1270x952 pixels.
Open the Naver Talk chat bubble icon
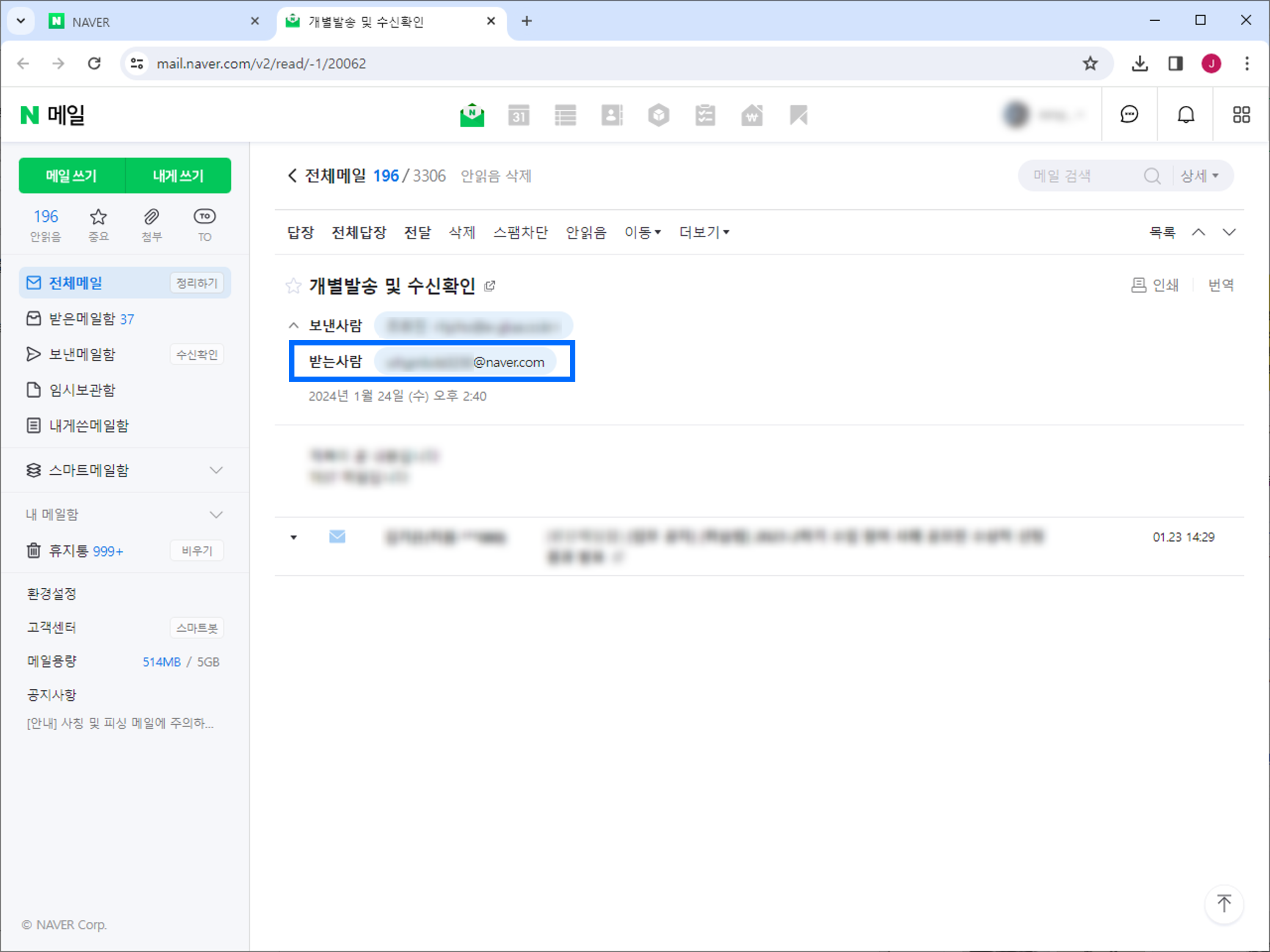pyautogui.click(x=1129, y=115)
